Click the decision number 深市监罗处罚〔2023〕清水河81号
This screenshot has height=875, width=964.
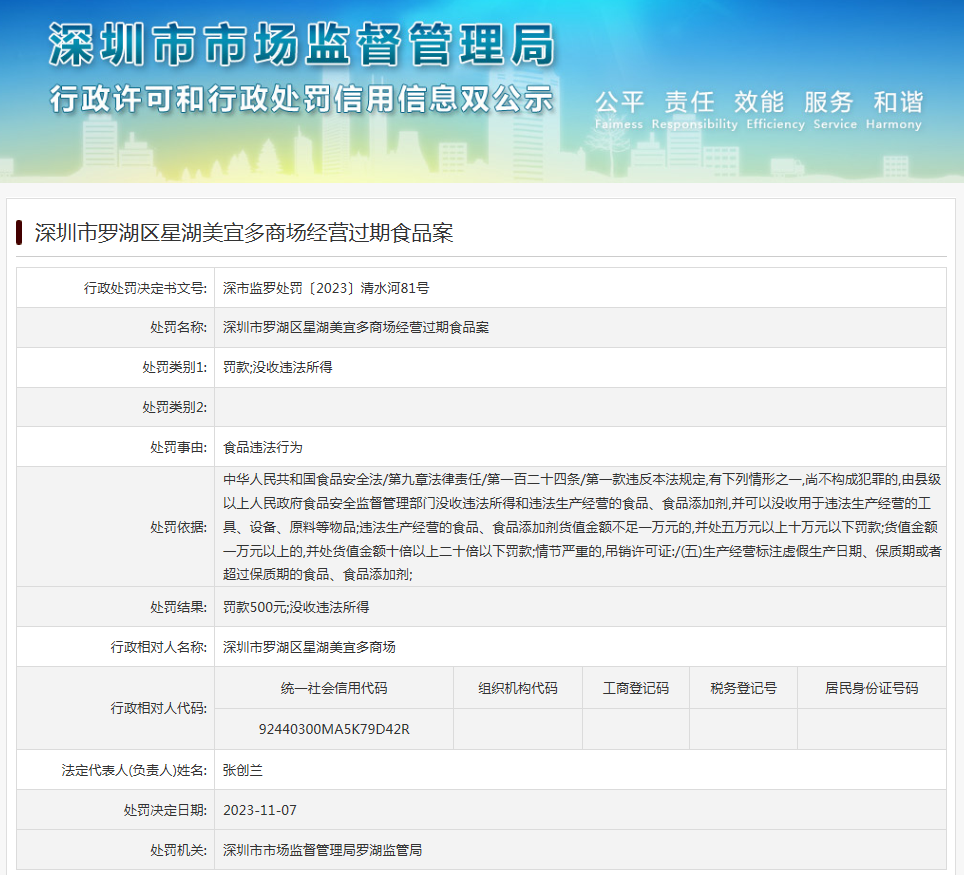click(326, 288)
